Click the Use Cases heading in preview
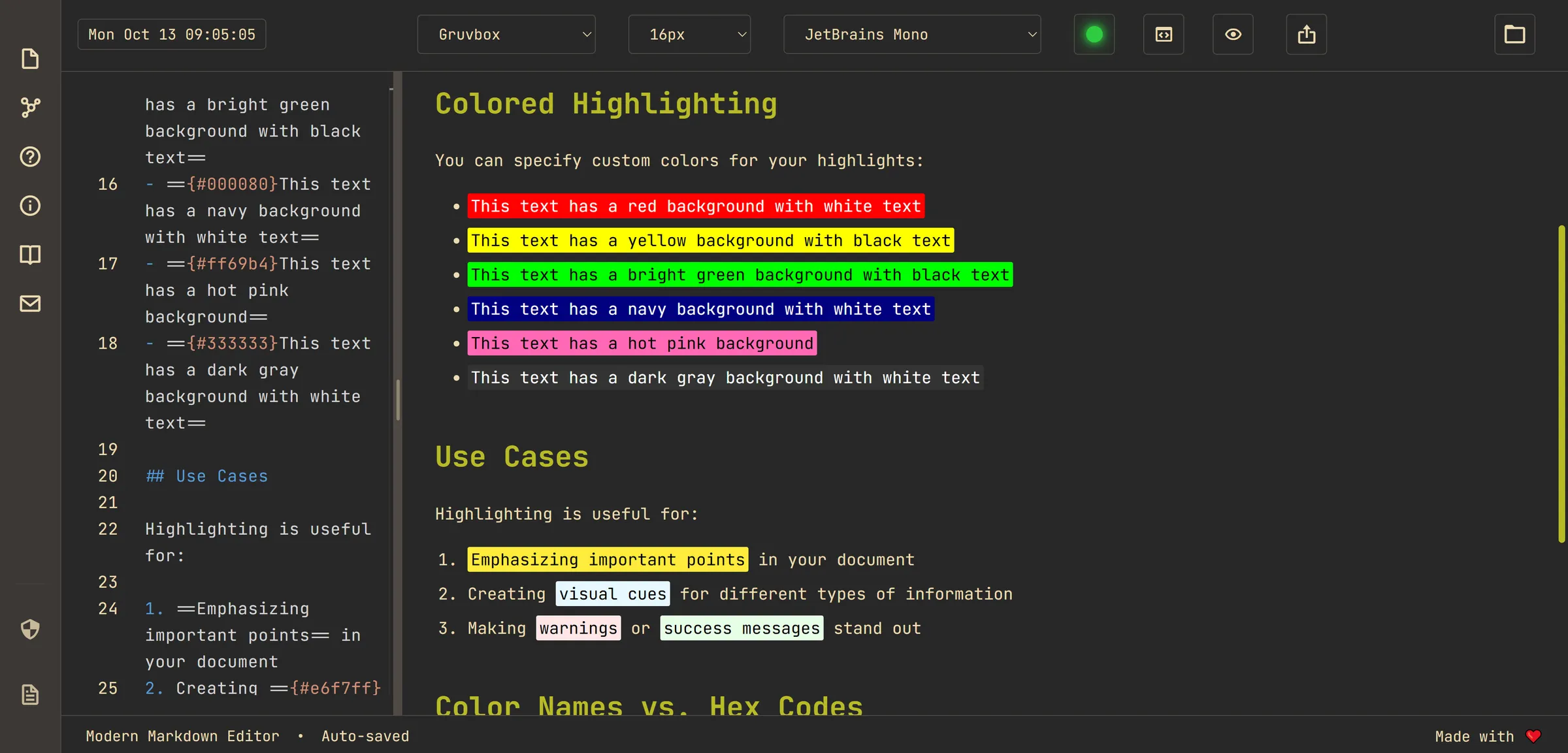This screenshot has height=753, width=1568. [512, 457]
